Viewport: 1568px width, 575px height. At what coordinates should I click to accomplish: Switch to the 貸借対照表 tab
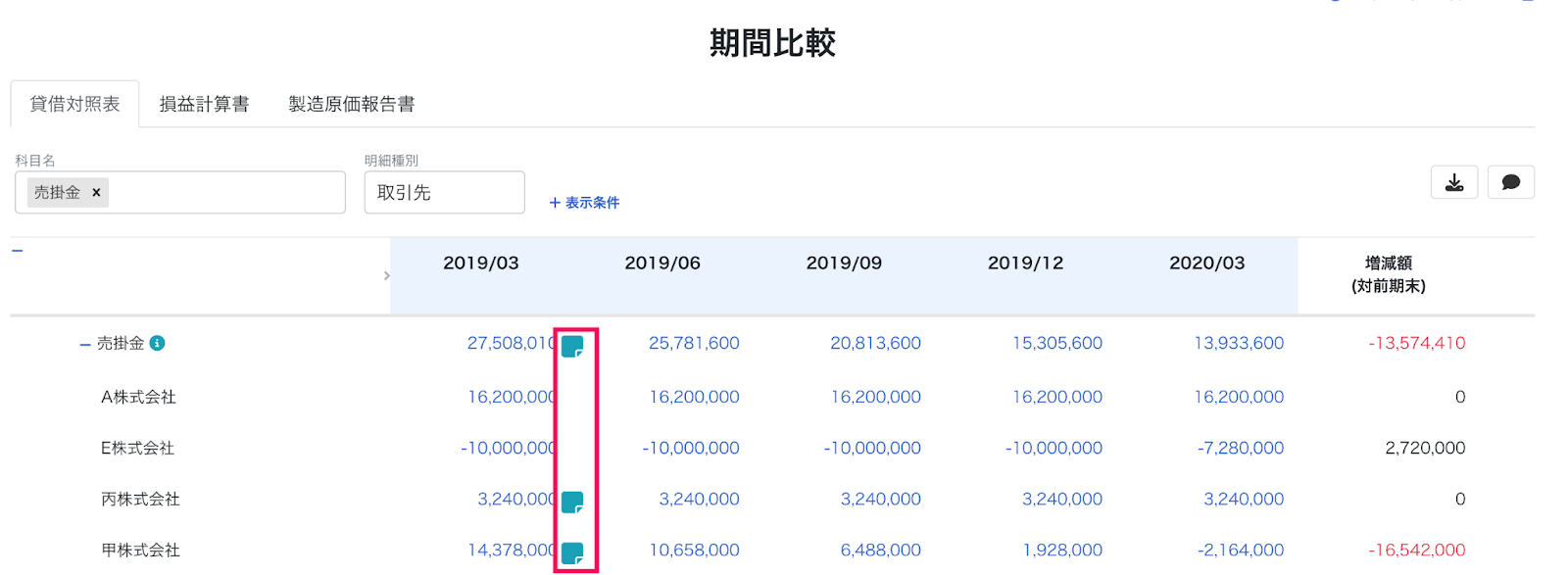coord(74,104)
